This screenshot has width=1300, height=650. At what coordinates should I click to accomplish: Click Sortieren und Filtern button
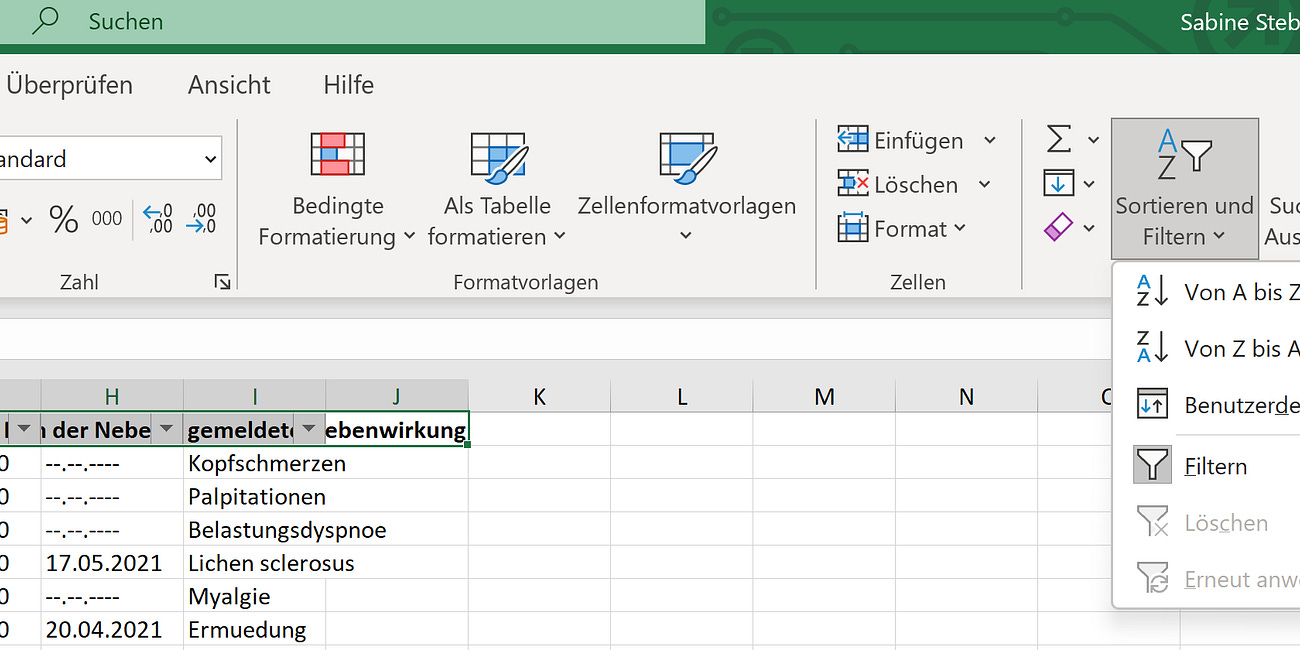click(1185, 189)
